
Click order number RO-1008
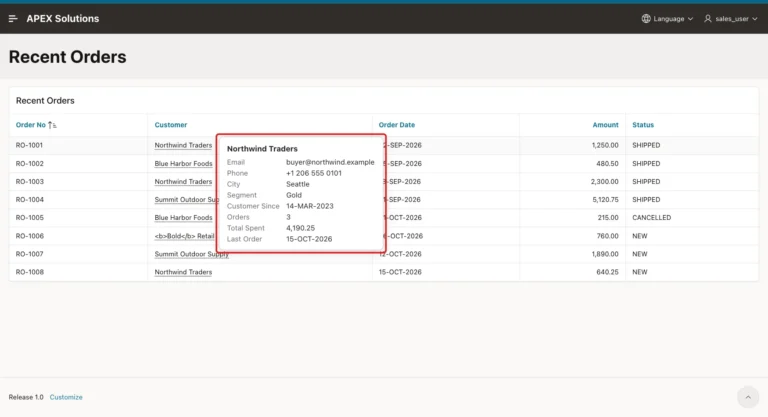(x=29, y=272)
